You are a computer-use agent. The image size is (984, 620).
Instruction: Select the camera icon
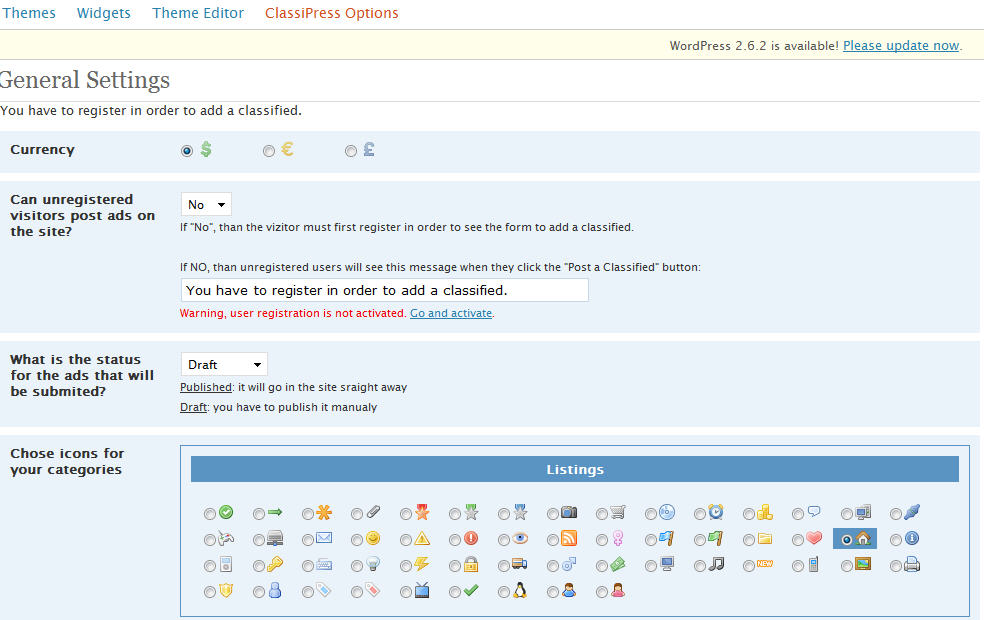569,513
